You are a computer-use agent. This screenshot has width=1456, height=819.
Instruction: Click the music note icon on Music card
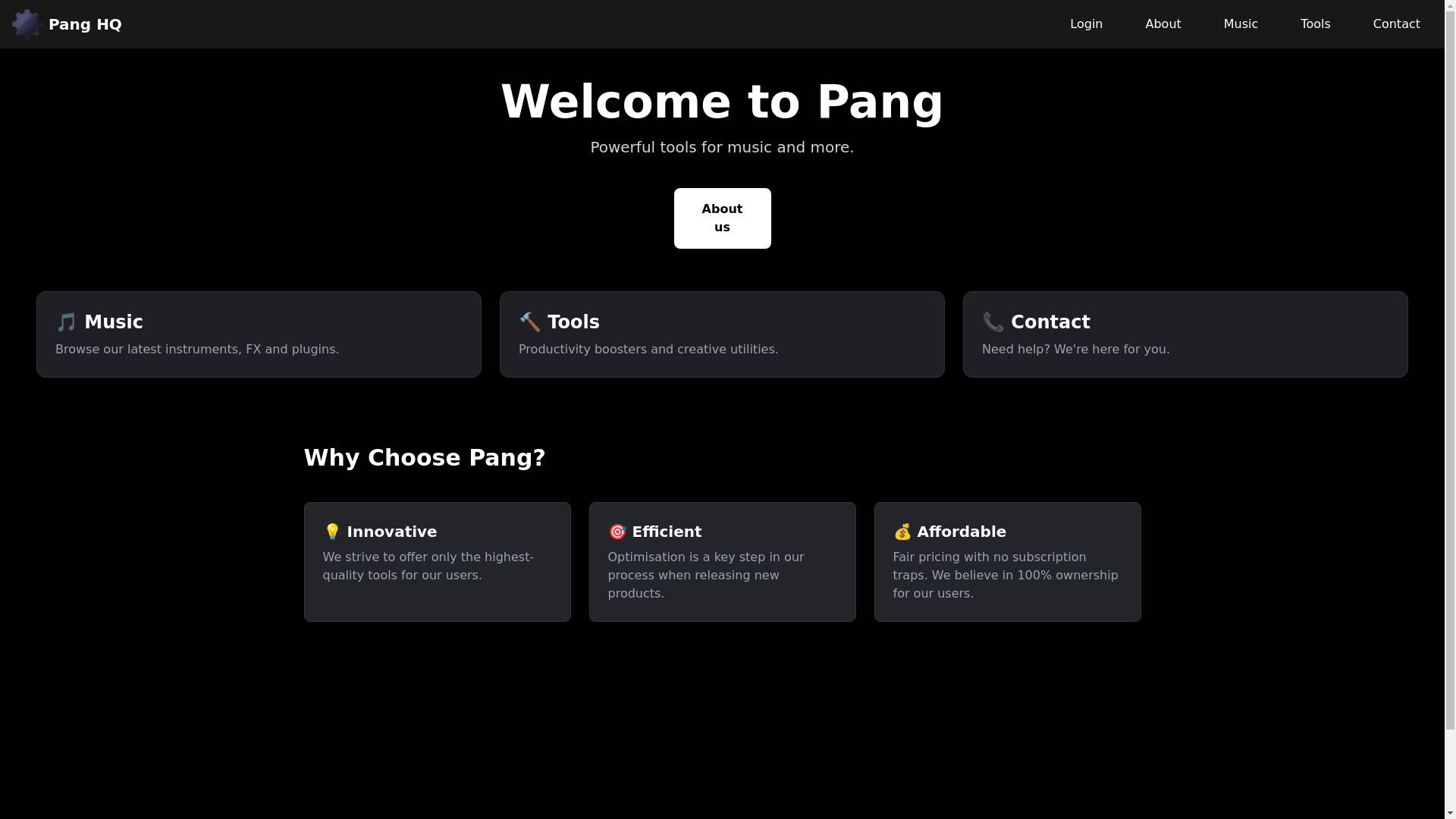(x=67, y=322)
